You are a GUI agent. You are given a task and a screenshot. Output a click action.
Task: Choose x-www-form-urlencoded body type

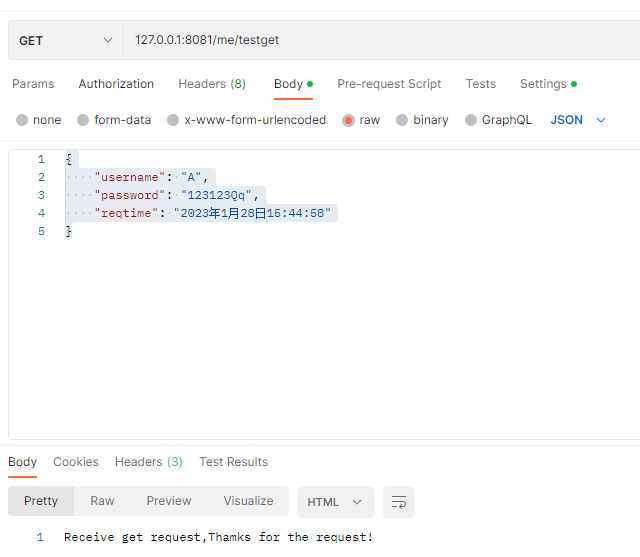173,120
